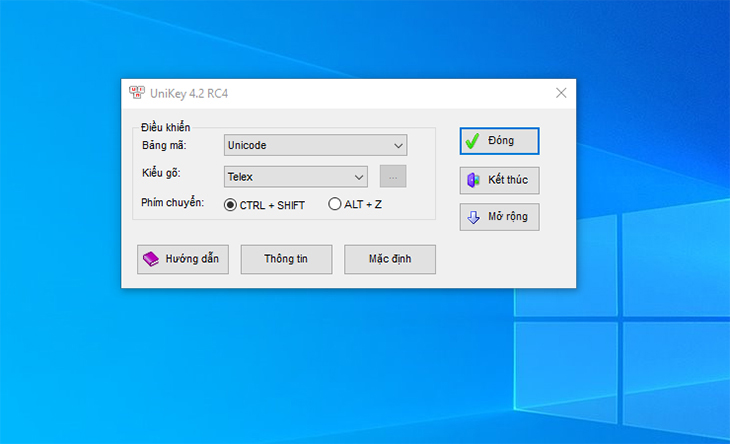The image size is (730, 444).
Task: Click the chevron arrow of the Unicode dropdown
Action: pyautogui.click(x=397, y=146)
